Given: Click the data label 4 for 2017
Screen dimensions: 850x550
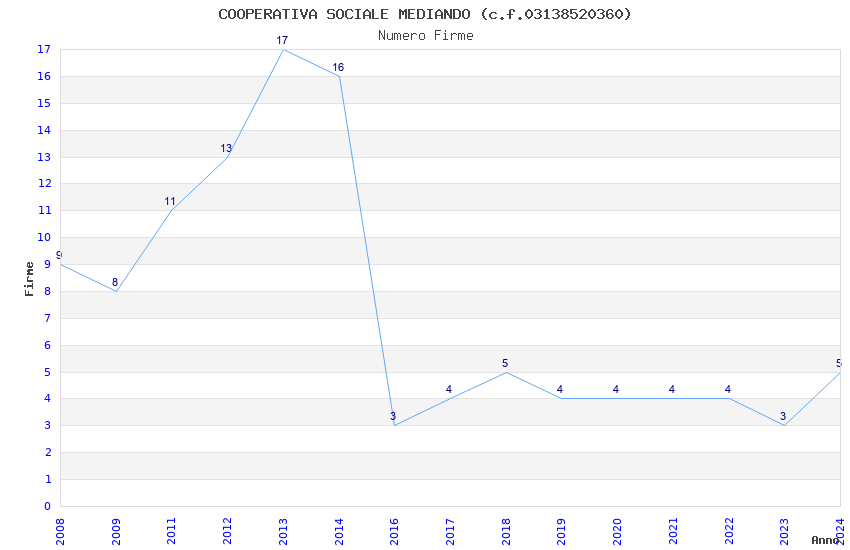Looking at the screenshot, I should pos(449,389).
